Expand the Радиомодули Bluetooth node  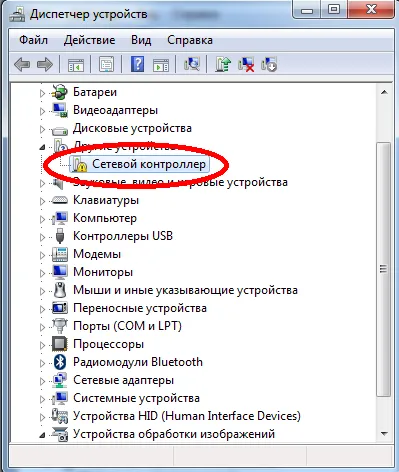coord(42,363)
